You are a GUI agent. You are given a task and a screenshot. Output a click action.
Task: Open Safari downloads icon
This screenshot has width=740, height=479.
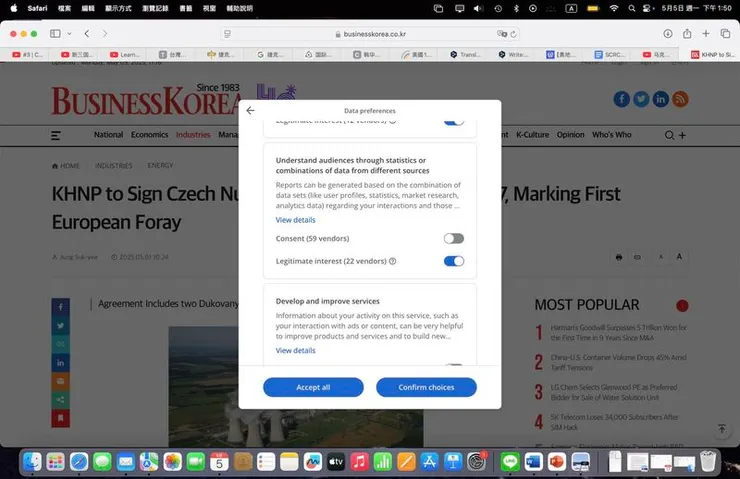pos(668,34)
